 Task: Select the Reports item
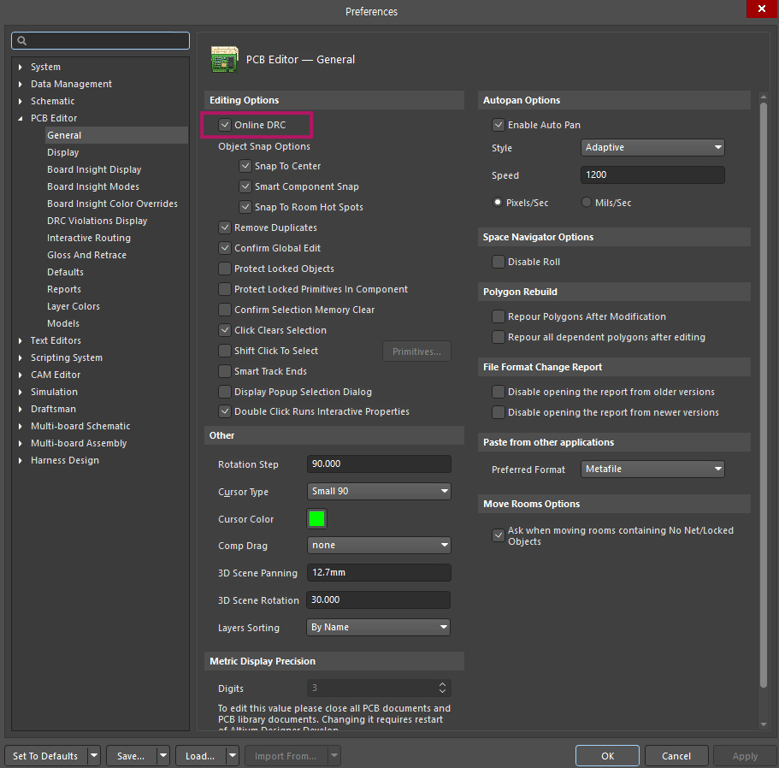(x=64, y=289)
